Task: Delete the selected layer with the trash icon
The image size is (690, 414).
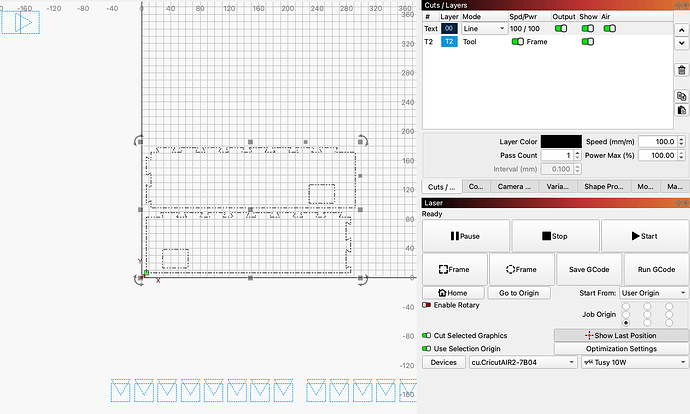Action: pos(681,70)
